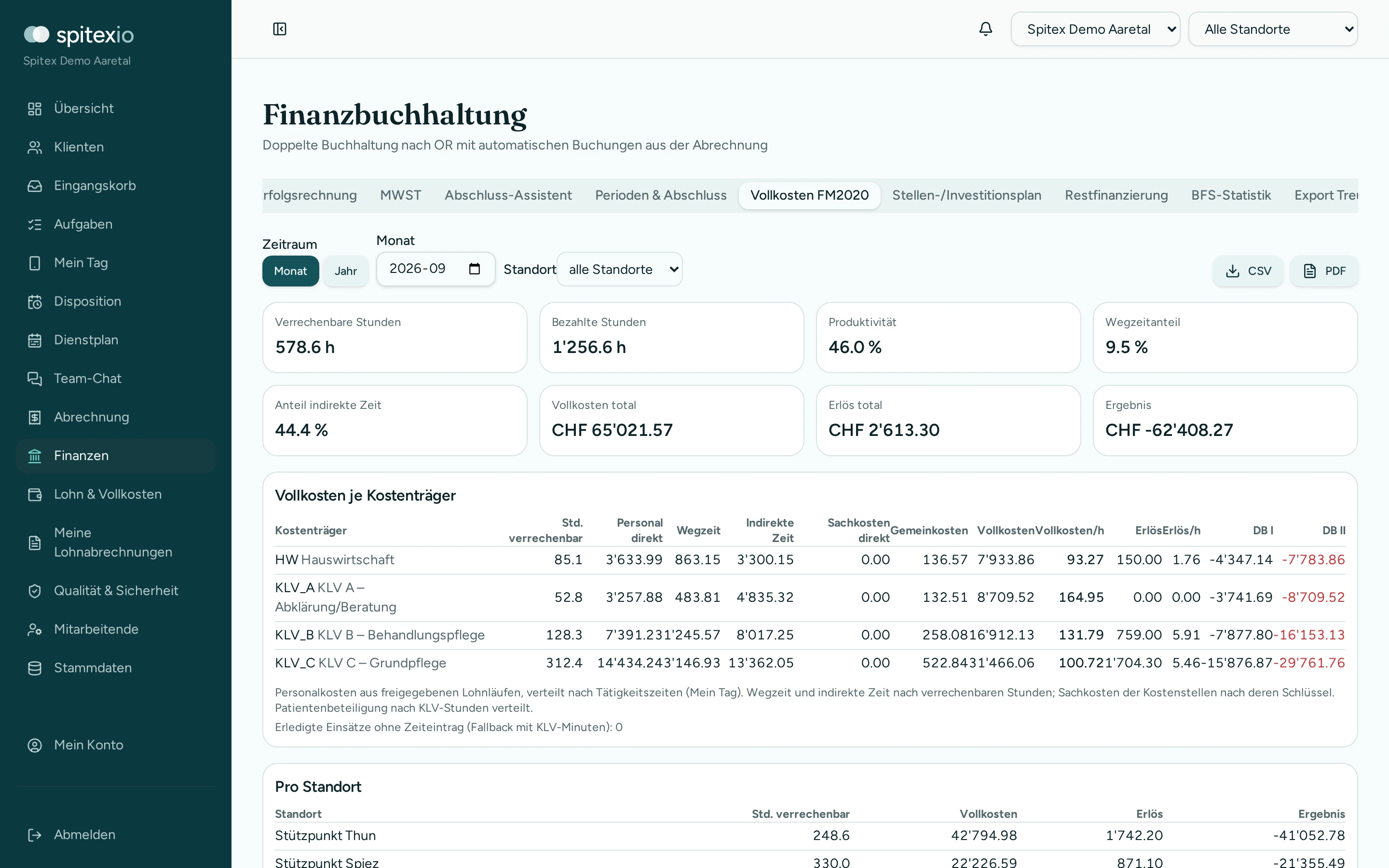Switch period to Jahr
Viewport: 1389px width, 868px height.
pos(345,271)
